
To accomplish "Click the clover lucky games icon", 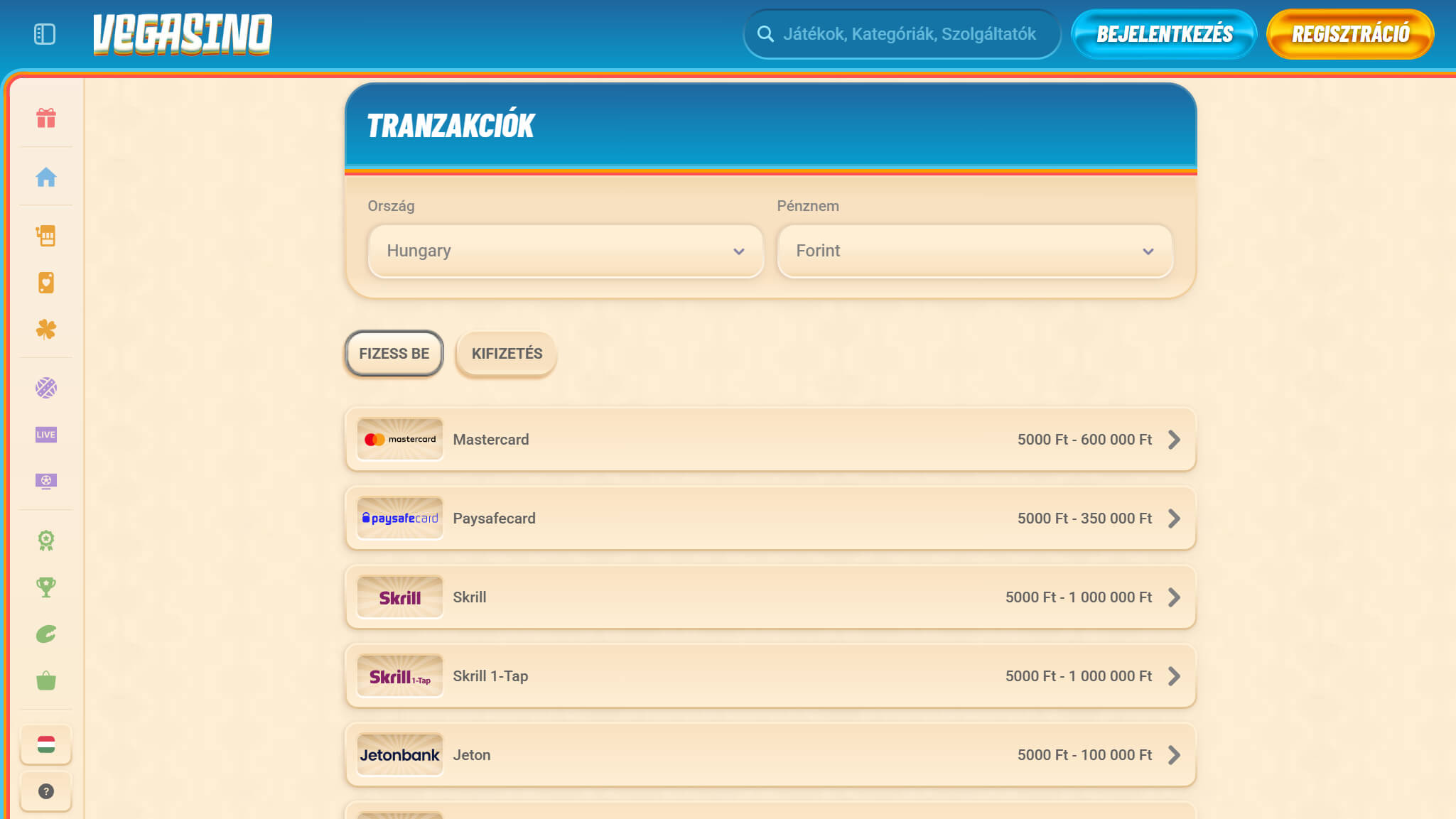I will [x=45, y=330].
